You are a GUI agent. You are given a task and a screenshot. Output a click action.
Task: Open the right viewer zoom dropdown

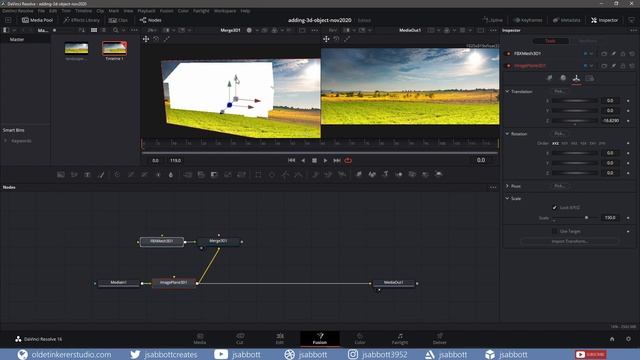point(333,30)
